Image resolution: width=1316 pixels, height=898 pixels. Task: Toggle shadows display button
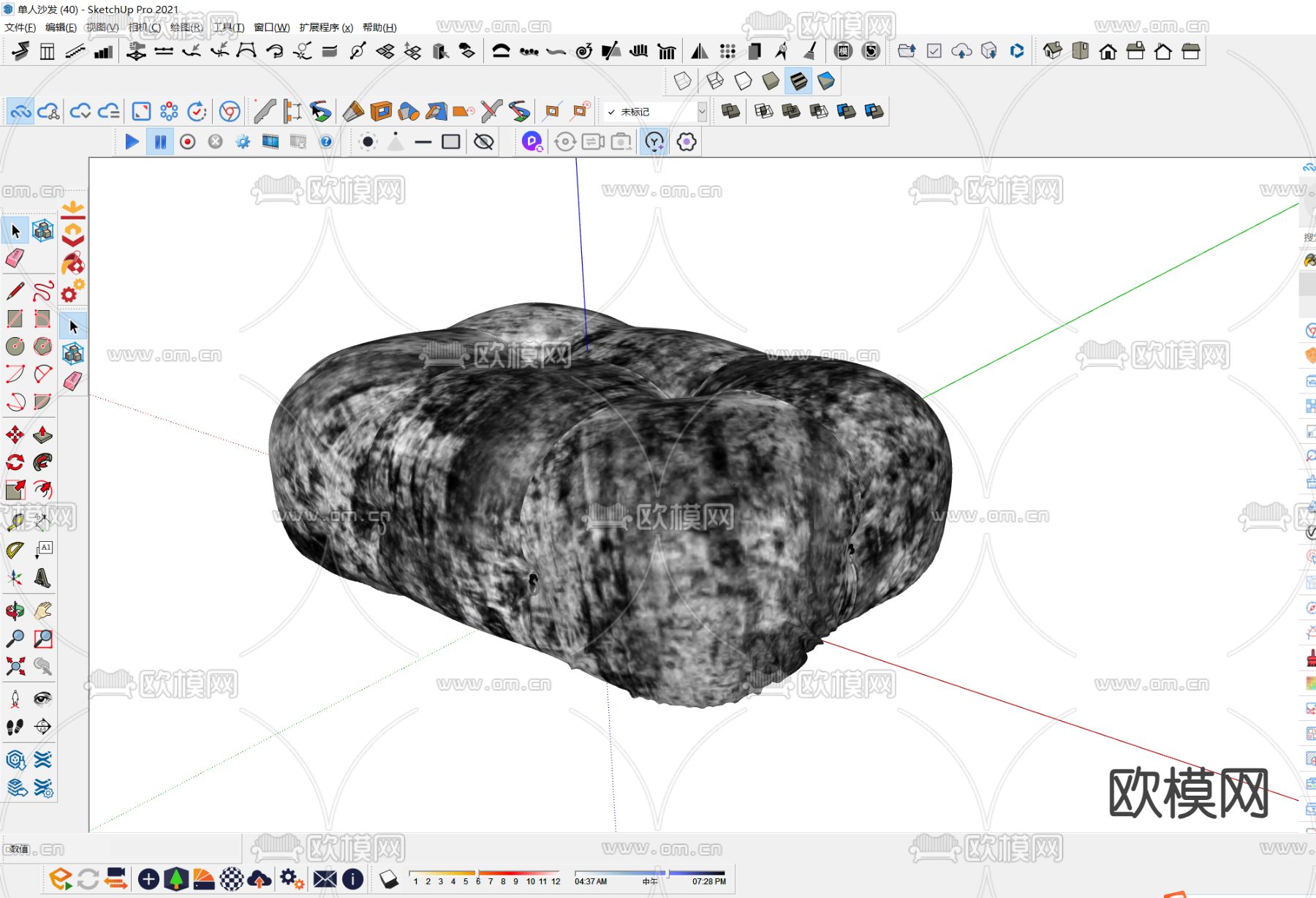[389, 878]
